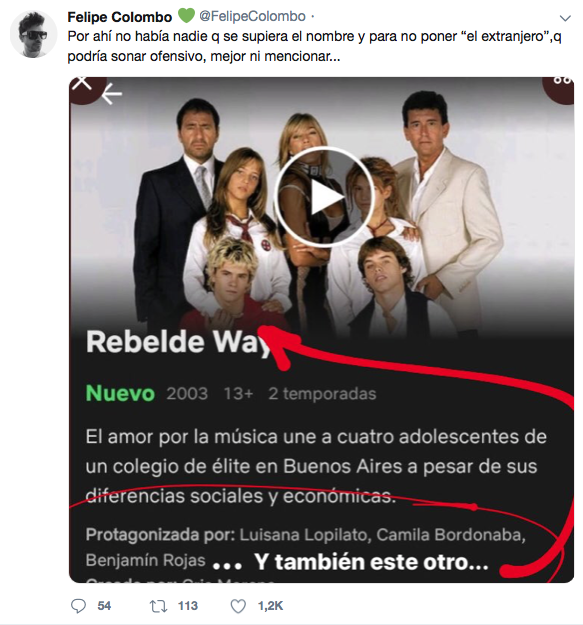Image resolution: width=583 pixels, height=625 pixels.
Task: Click the 54 replies count
Action: coord(104,606)
